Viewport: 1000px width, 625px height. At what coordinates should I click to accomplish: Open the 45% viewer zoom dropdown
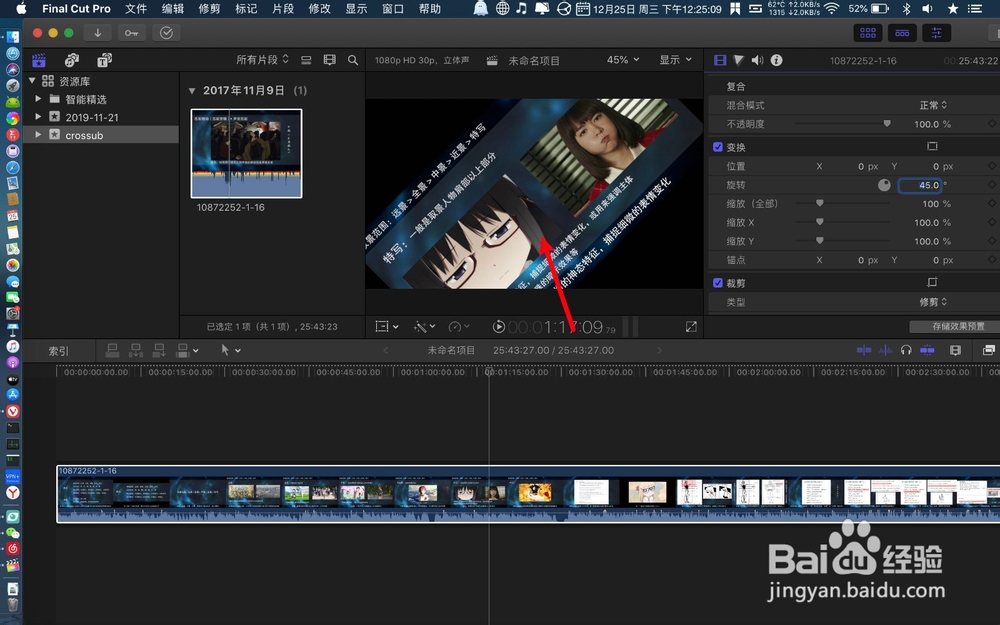[622, 59]
